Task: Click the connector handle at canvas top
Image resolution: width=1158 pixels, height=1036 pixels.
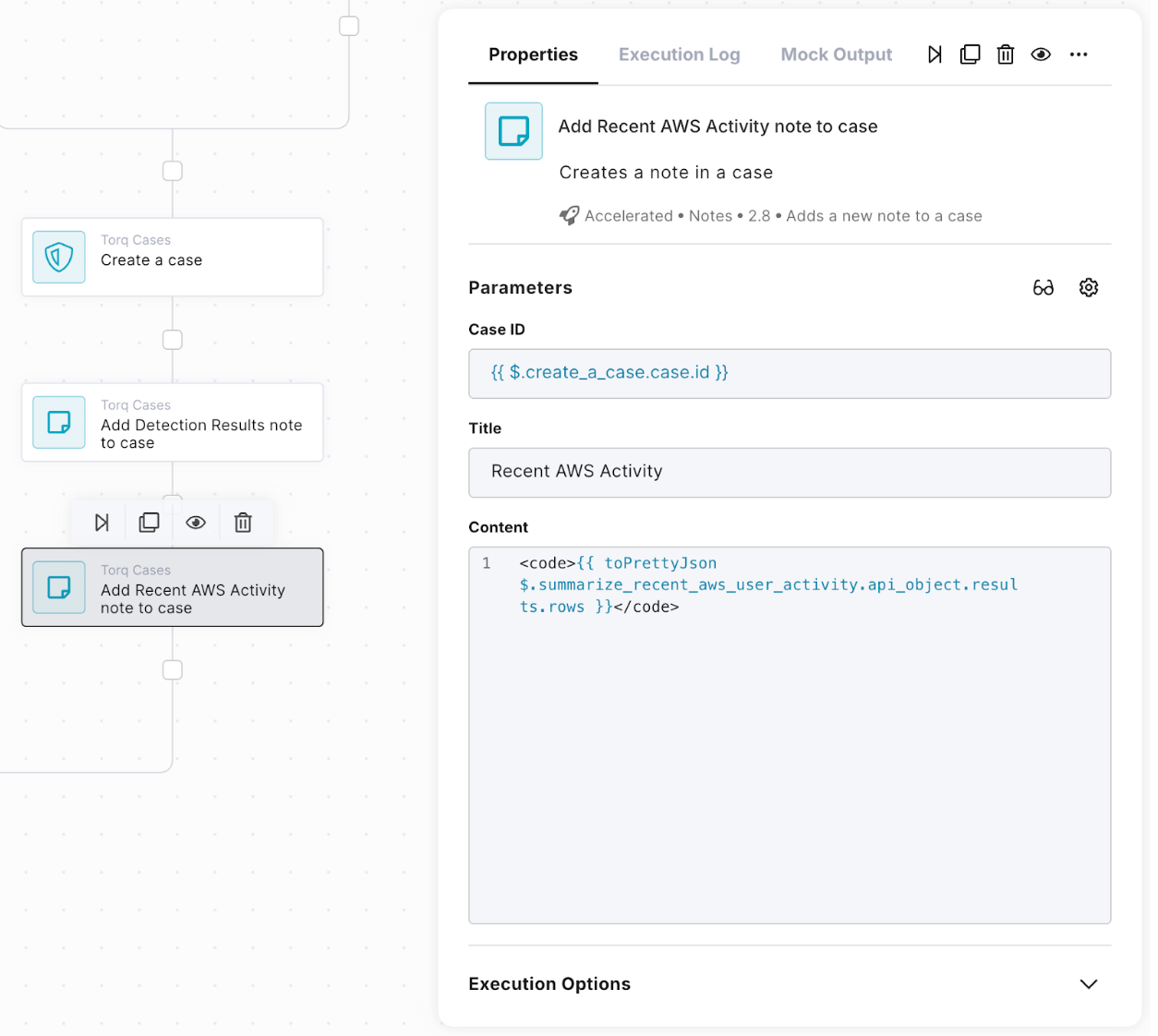Action: 349,26
